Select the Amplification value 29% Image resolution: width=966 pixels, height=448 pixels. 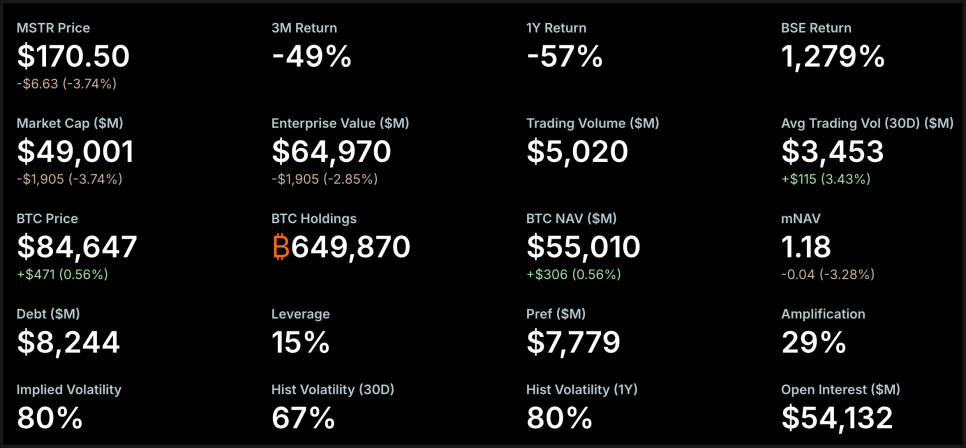click(x=813, y=342)
